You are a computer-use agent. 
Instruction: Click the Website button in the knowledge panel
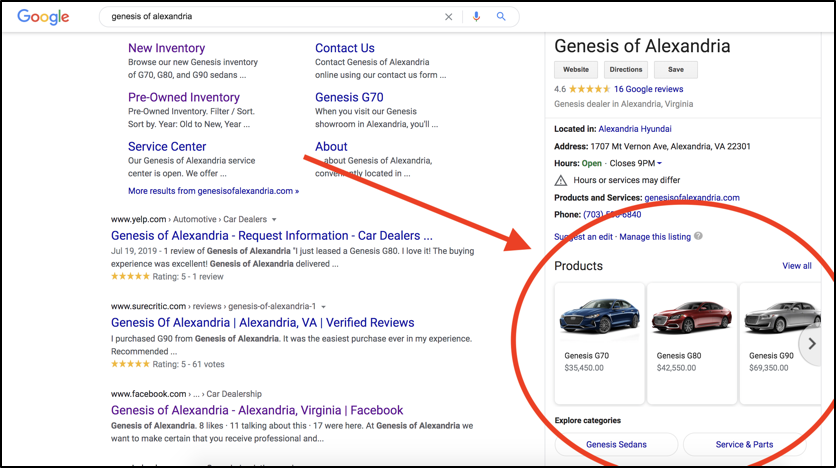coord(576,70)
